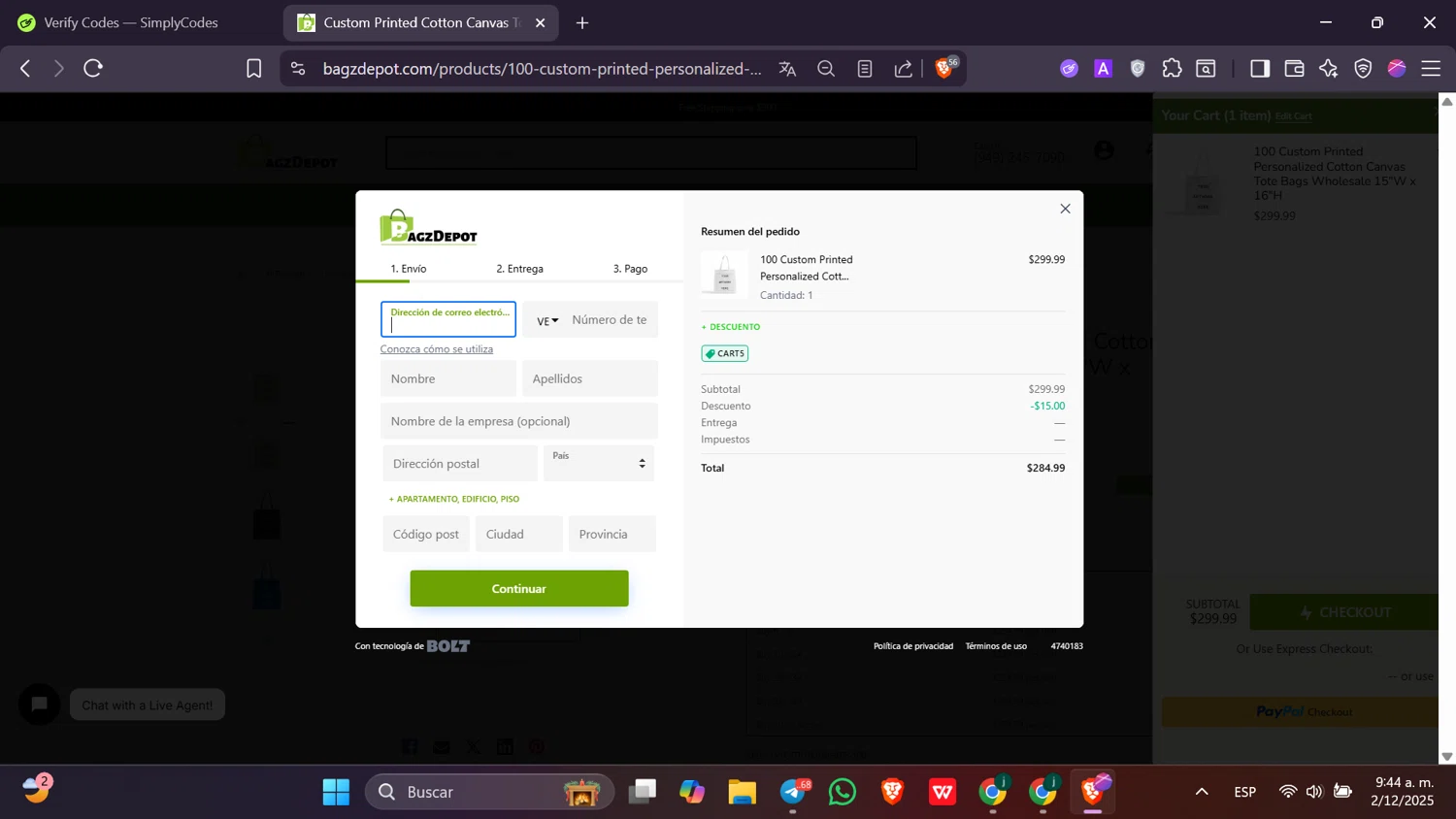The image size is (1456, 819).
Task: Click the green Continuar button
Action: [519, 589]
